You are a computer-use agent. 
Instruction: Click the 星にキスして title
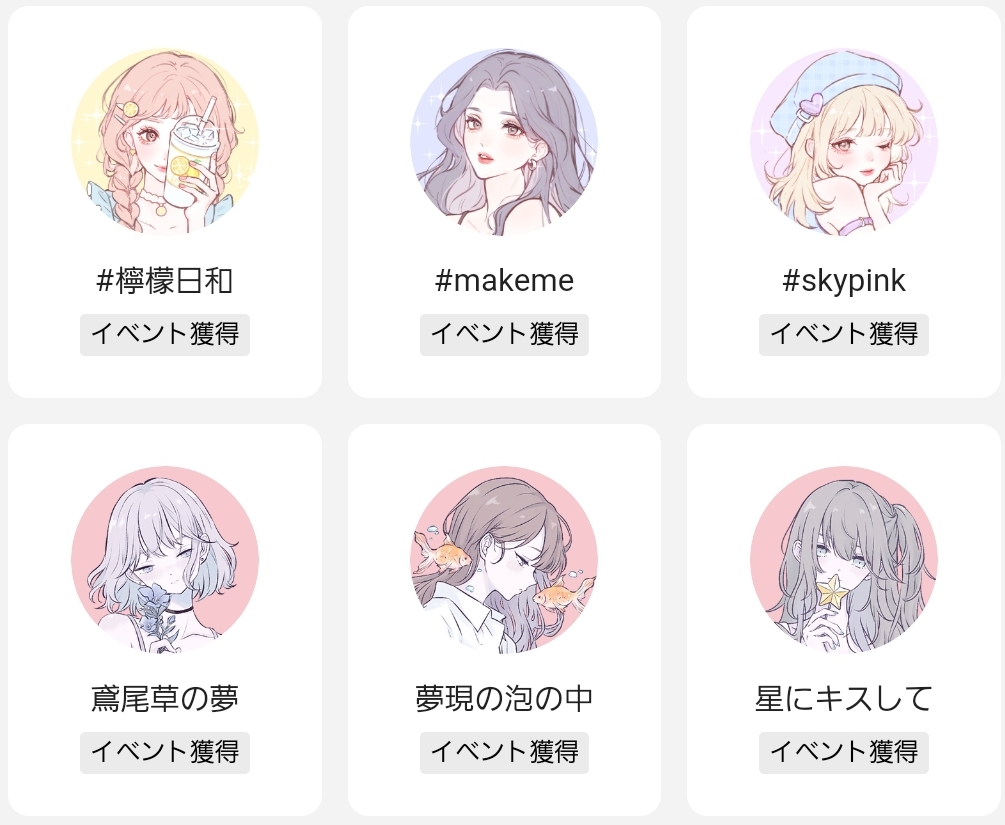click(843, 698)
